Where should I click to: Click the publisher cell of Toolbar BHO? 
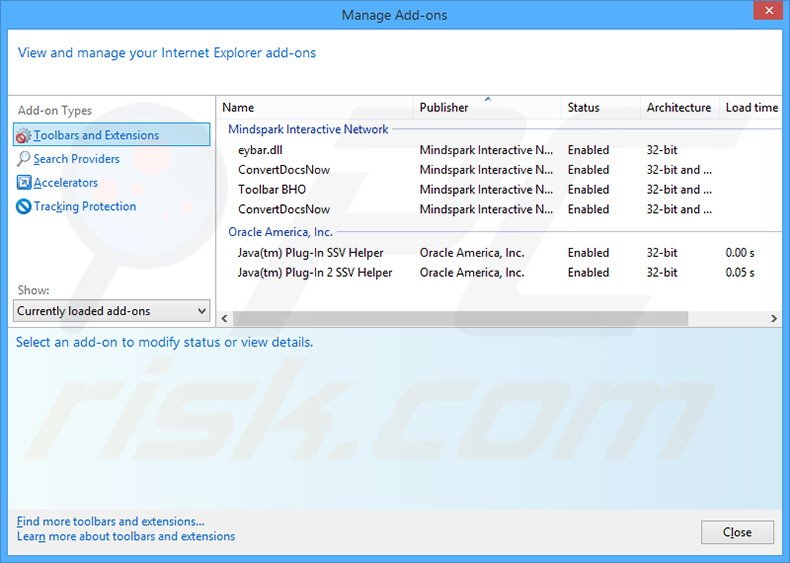[x=486, y=190]
